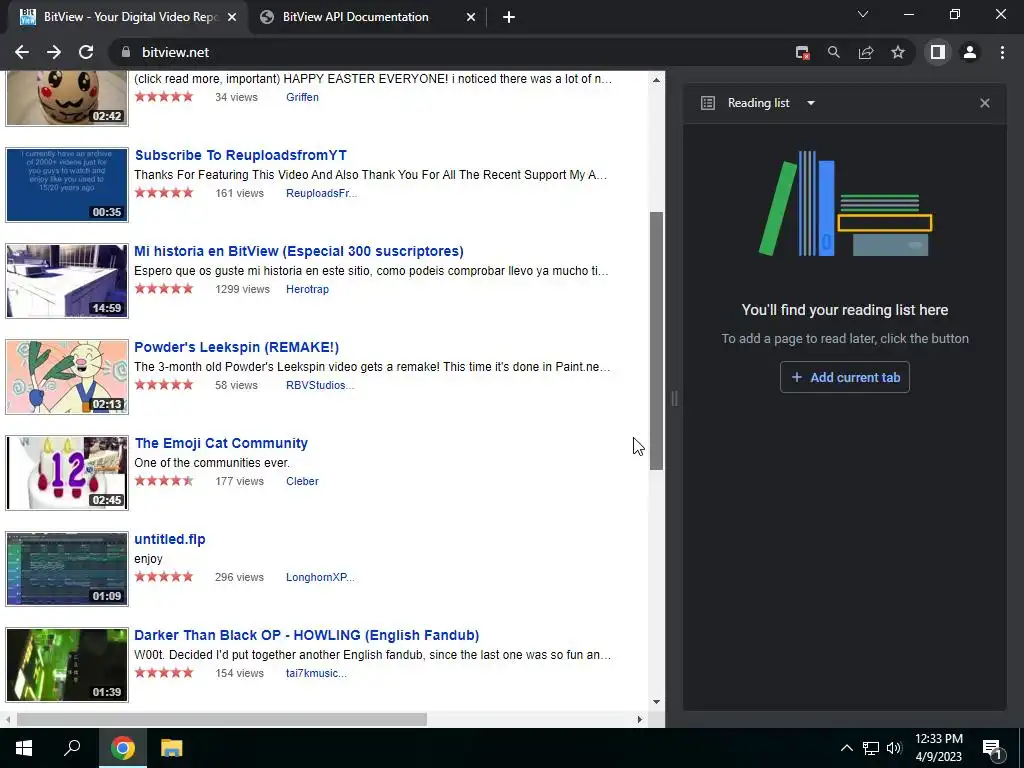Image resolution: width=1024 pixels, height=768 pixels.
Task: Click the lock icon beside bitview.net
Action: (x=126, y=52)
